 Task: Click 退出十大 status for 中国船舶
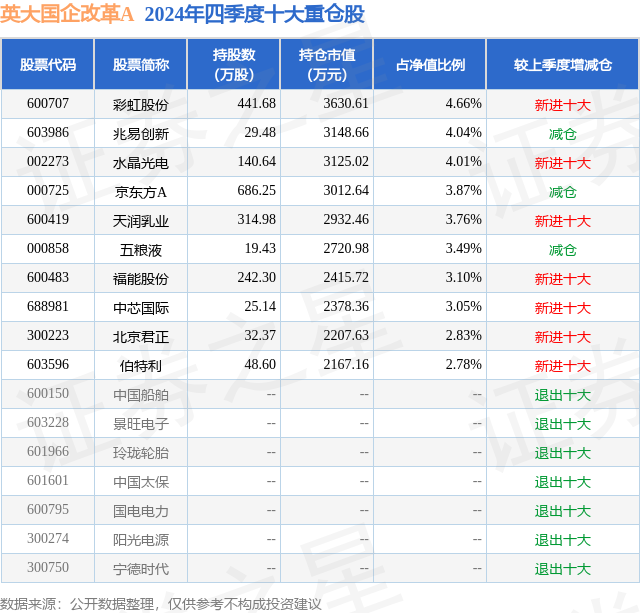[563, 395]
